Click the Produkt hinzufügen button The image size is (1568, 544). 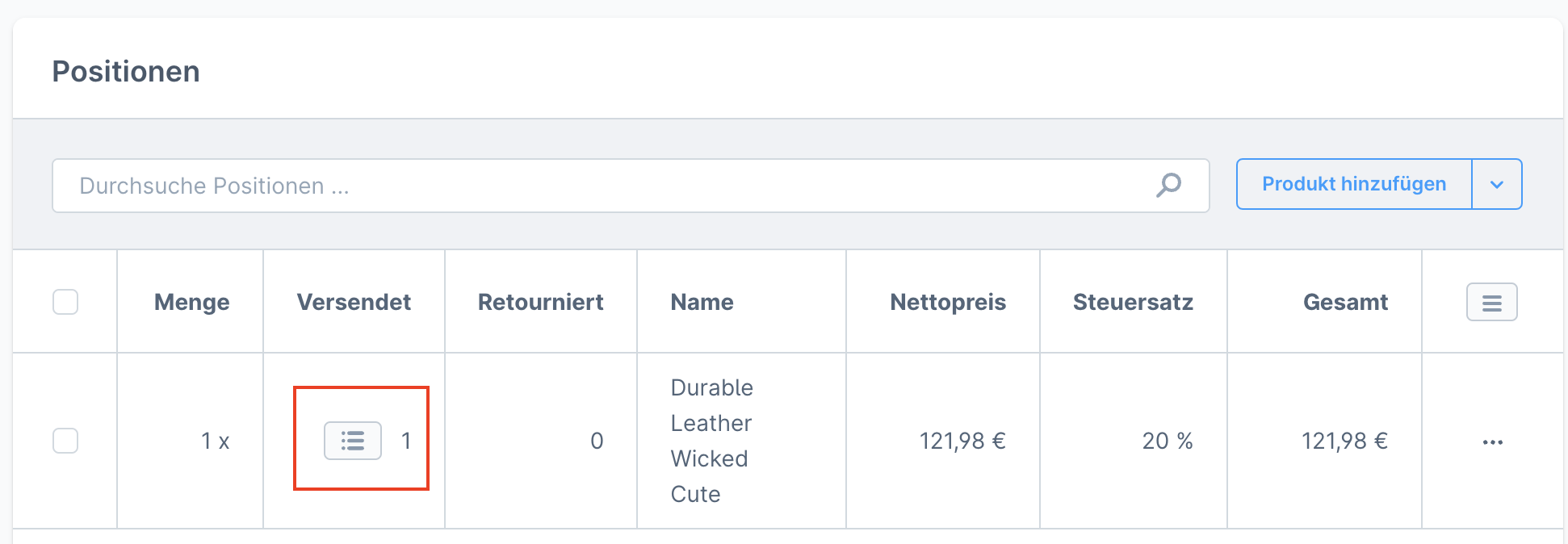[1354, 184]
